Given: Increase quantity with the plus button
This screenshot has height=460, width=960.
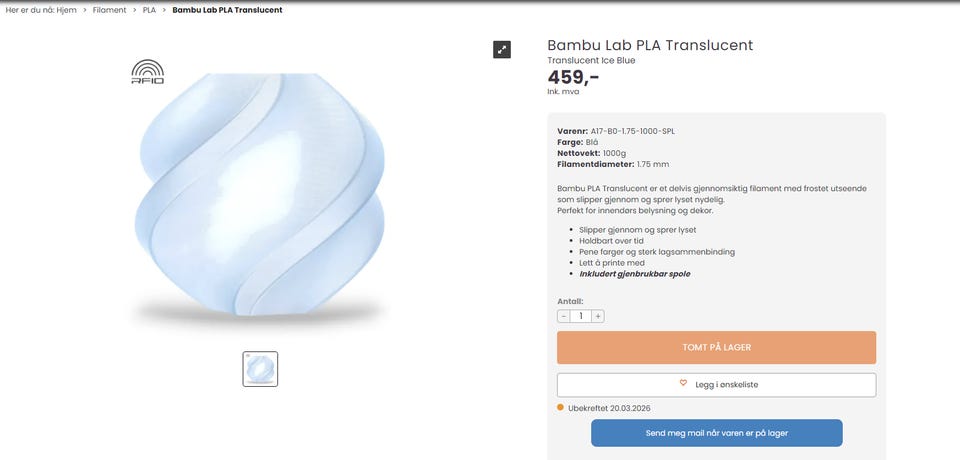Looking at the screenshot, I should click(598, 316).
